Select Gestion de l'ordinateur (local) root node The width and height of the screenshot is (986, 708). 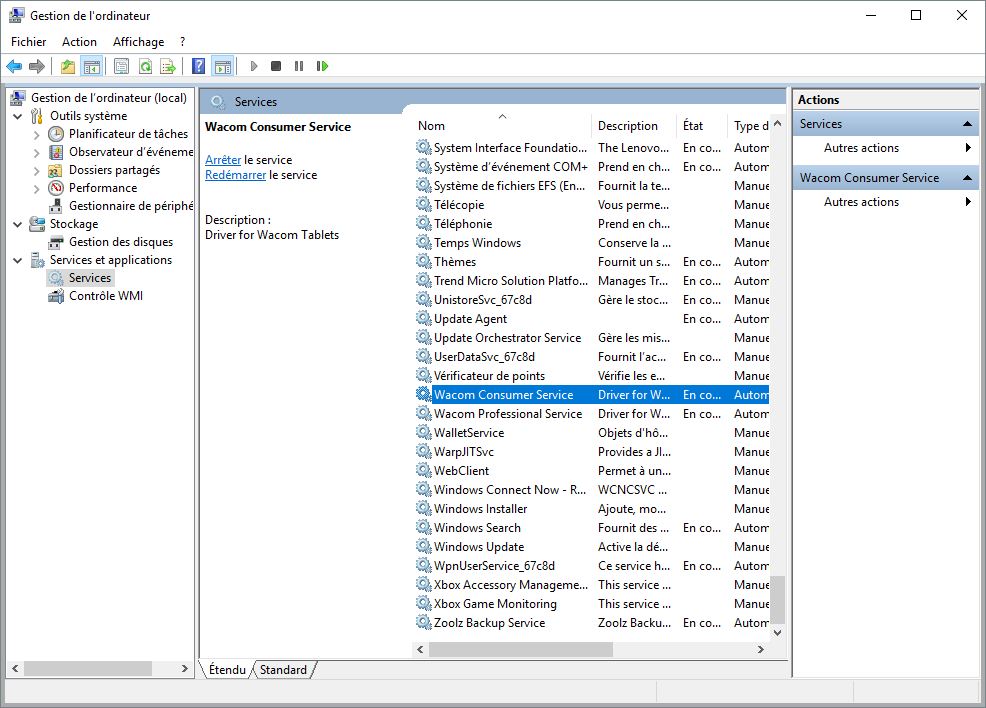coord(109,98)
